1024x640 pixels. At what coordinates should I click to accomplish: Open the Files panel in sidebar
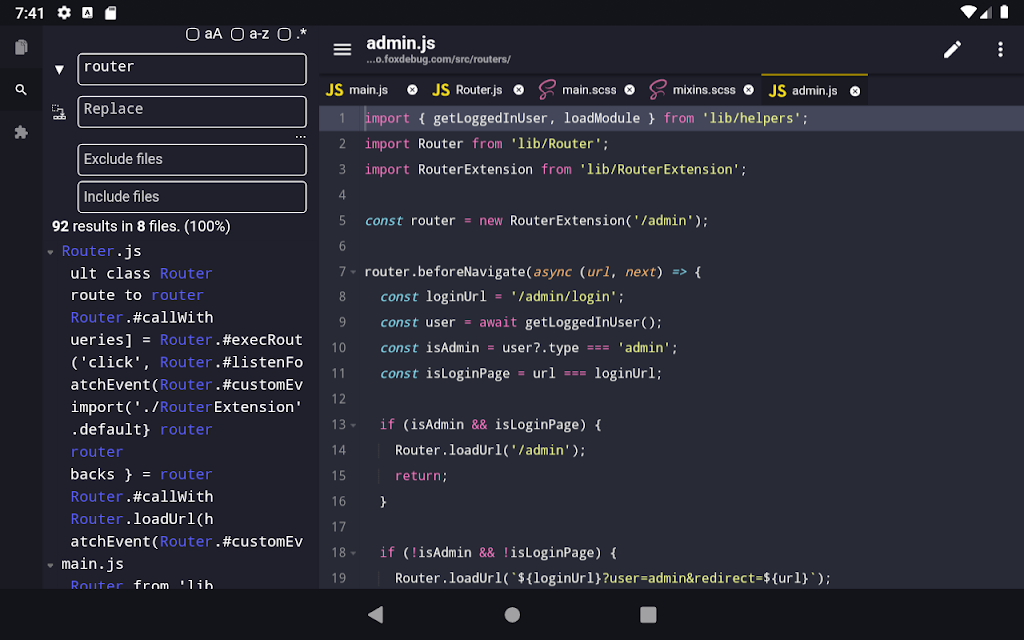(x=20, y=45)
